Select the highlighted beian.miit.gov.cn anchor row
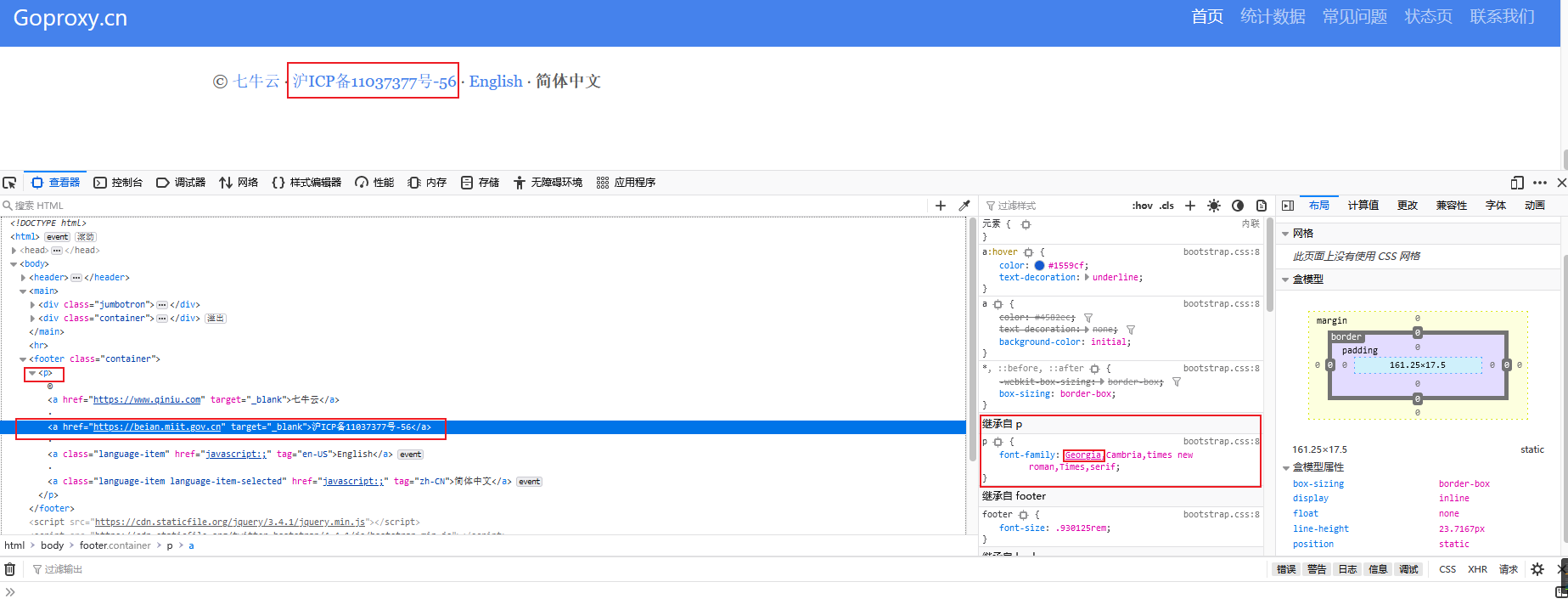The image size is (1568, 610). click(x=483, y=427)
